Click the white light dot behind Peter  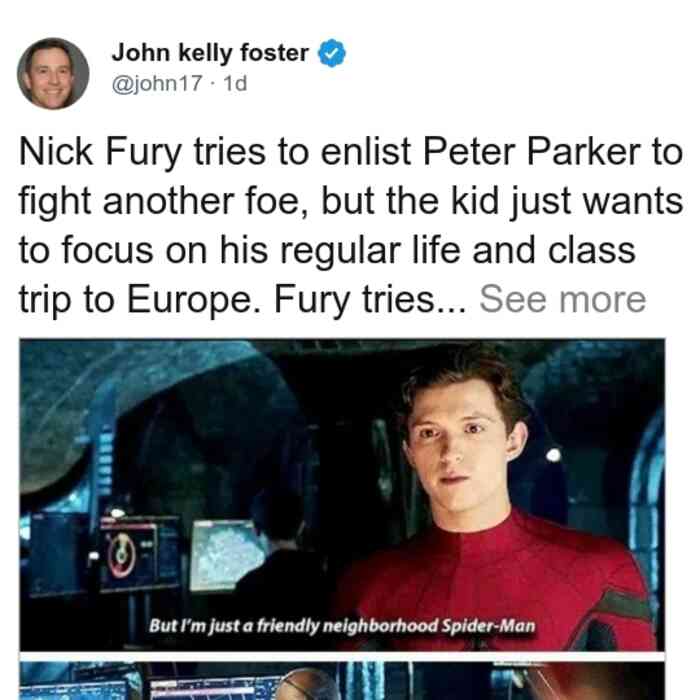[554, 454]
